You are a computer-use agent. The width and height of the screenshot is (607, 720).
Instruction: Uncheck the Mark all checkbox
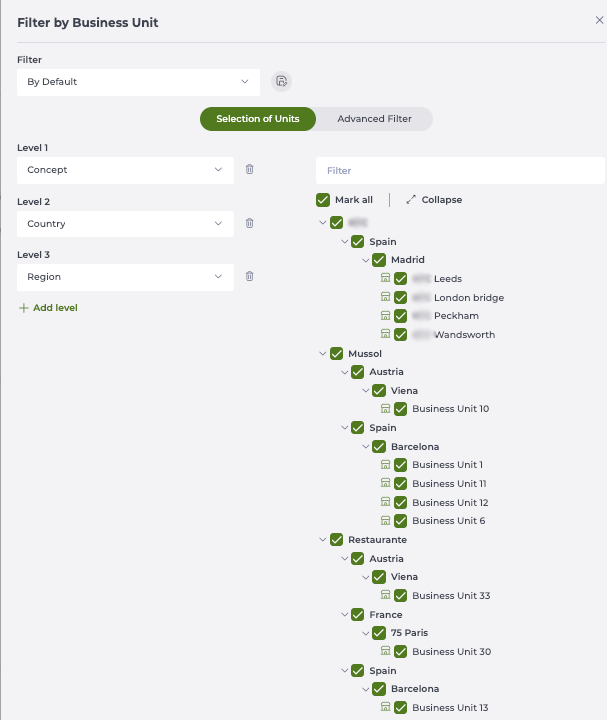point(323,200)
